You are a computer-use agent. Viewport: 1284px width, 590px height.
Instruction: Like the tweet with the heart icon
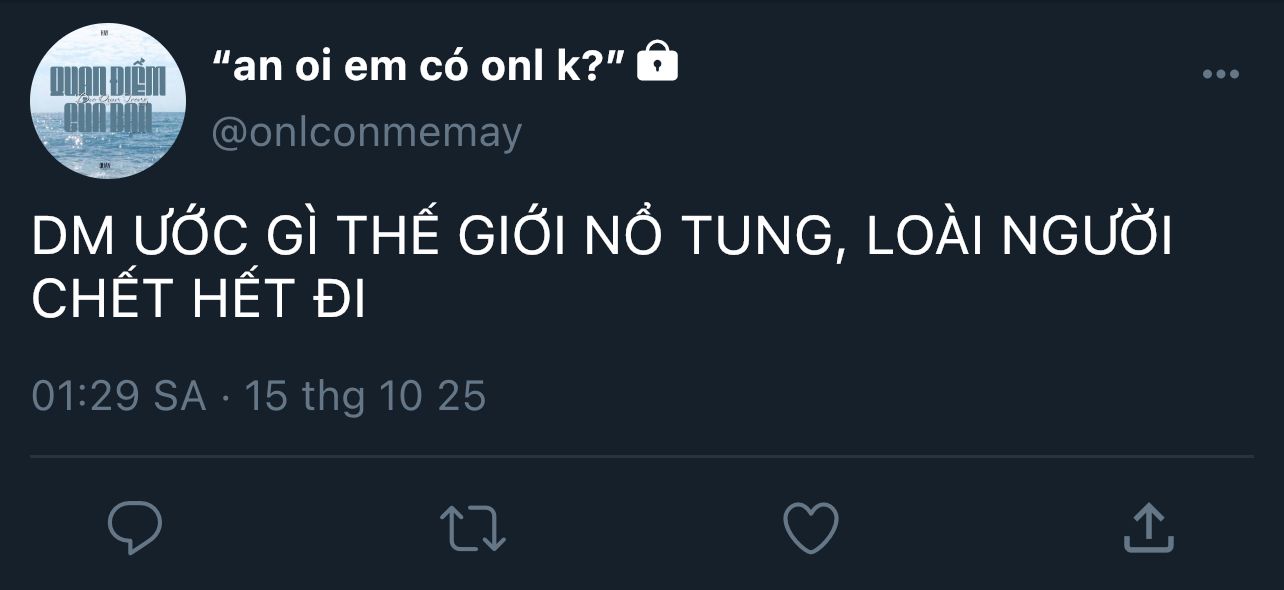(810, 527)
